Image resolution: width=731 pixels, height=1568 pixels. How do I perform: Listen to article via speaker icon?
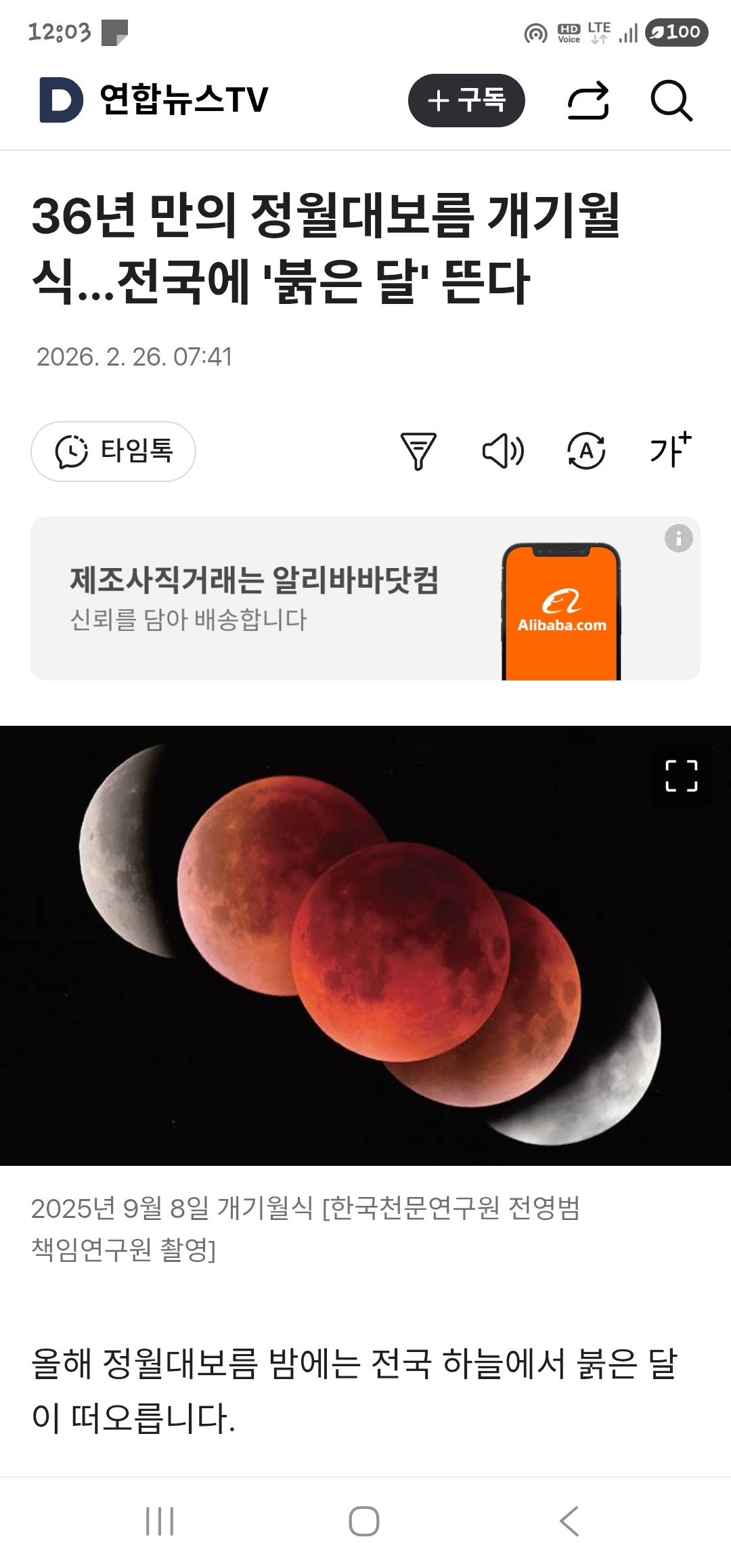click(503, 452)
